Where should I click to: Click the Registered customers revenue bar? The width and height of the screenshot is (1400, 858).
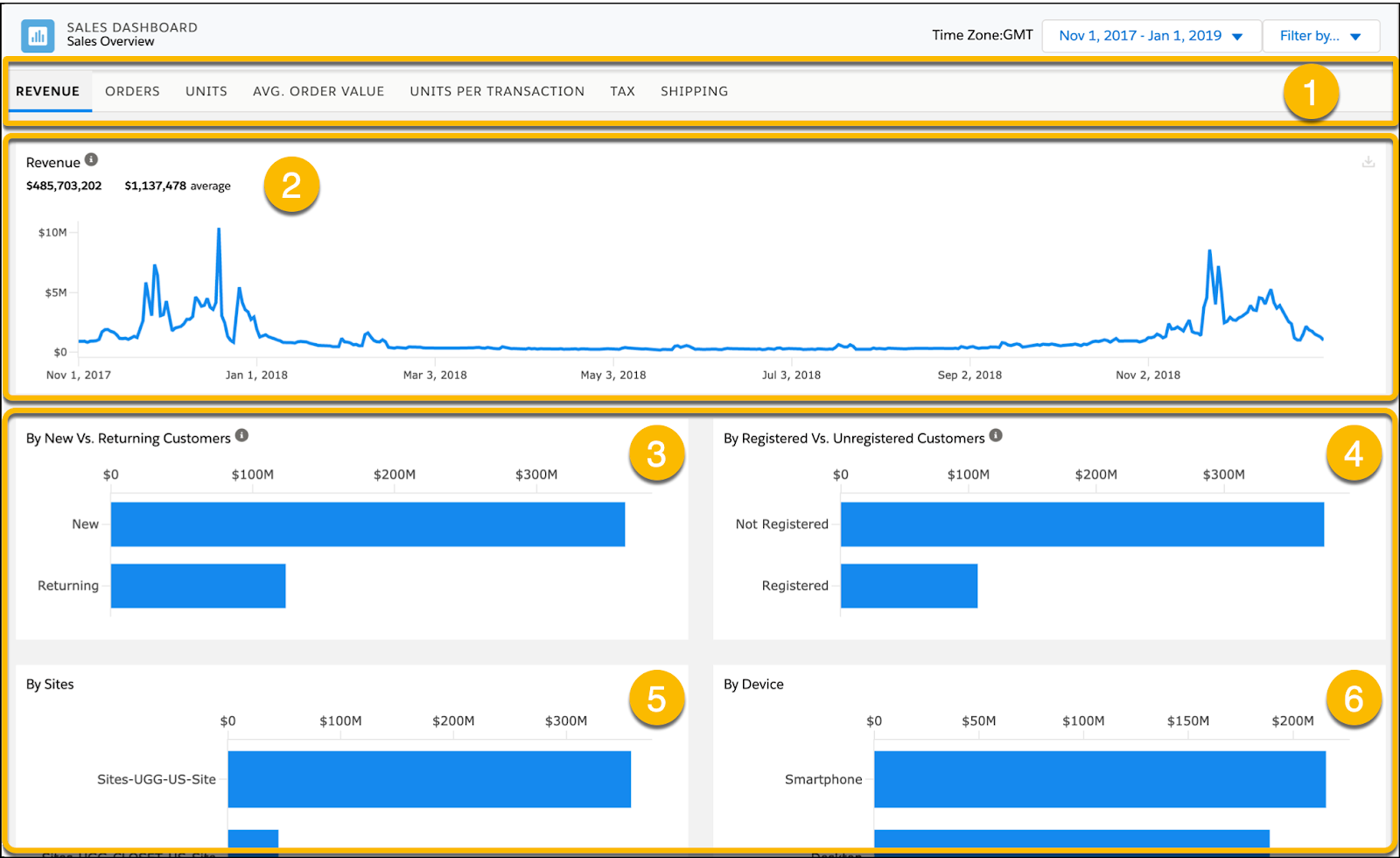[x=909, y=586]
